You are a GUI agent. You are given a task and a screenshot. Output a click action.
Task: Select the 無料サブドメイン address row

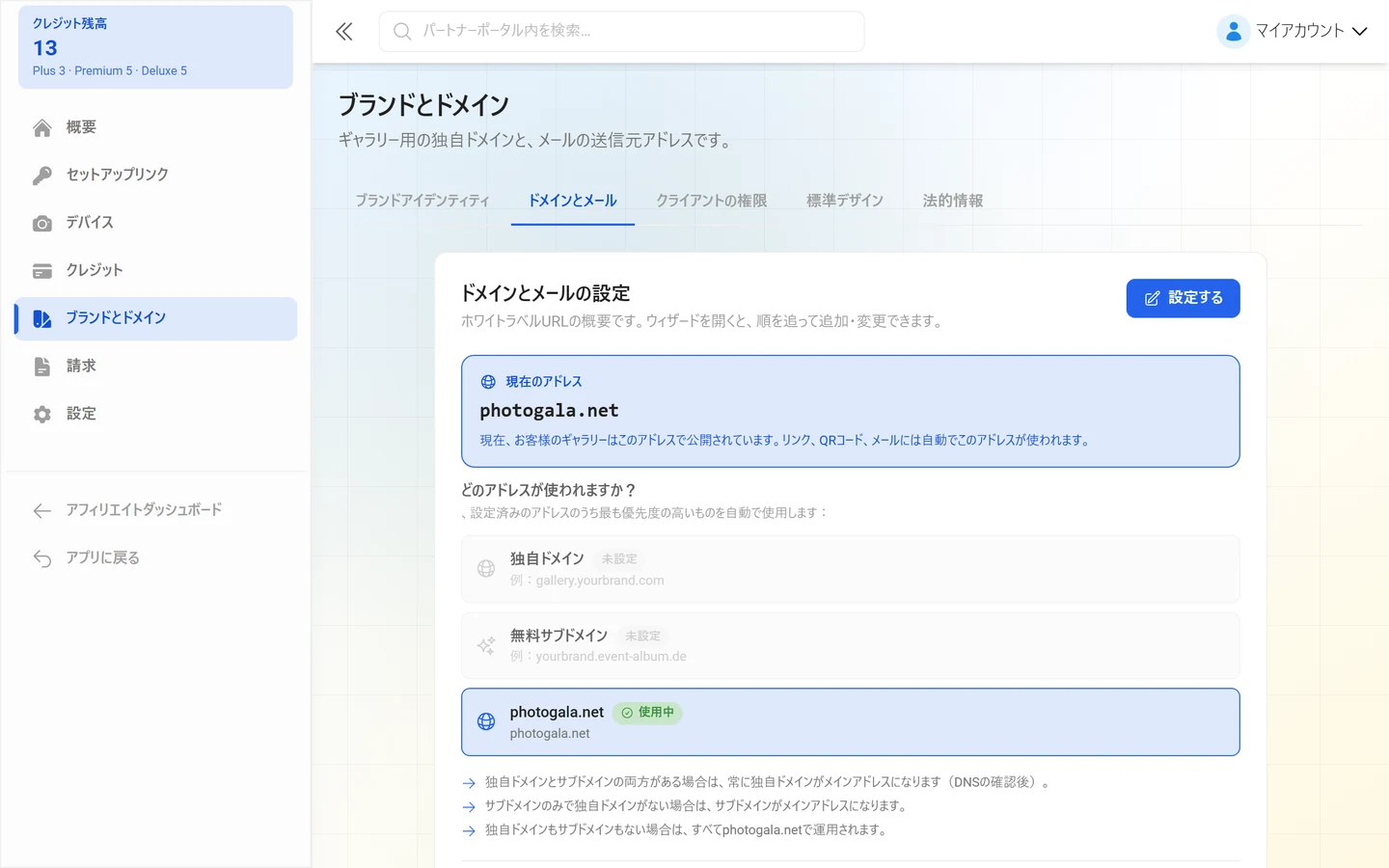click(850, 645)
